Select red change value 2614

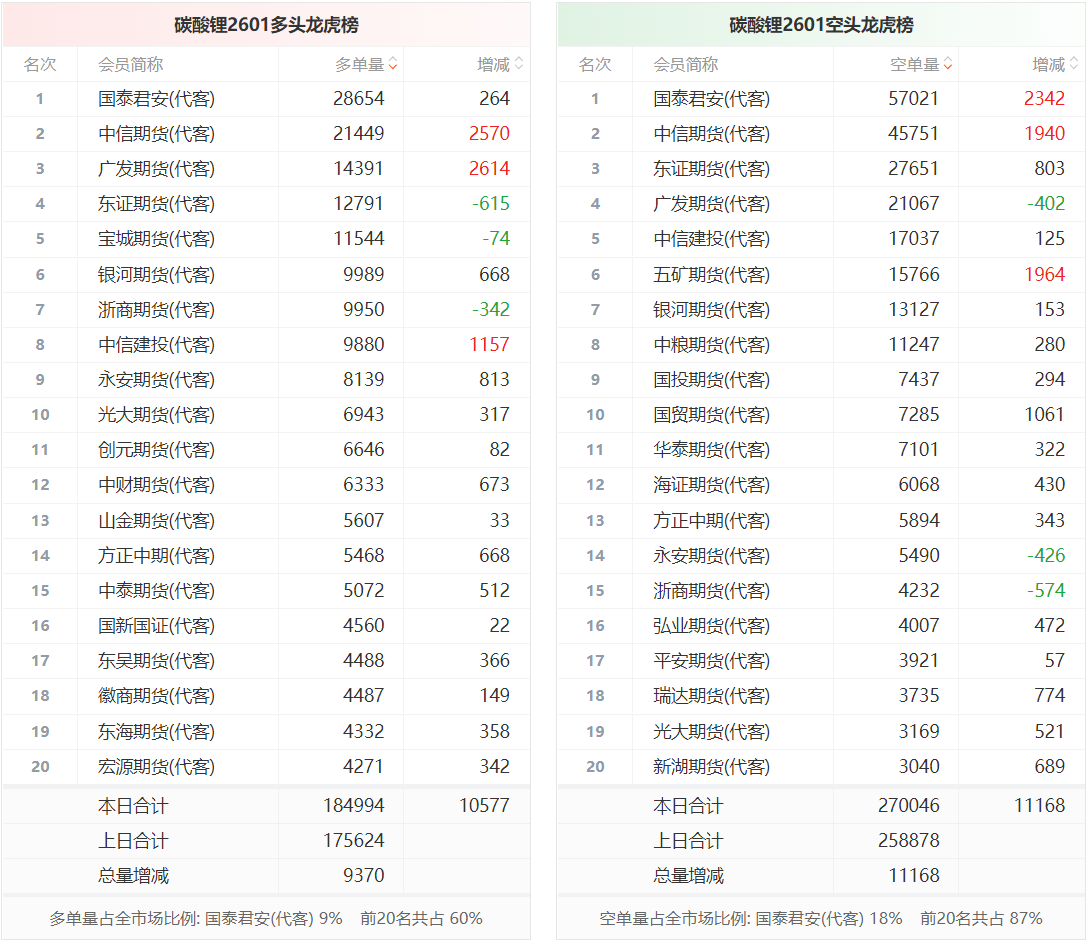[489, 169]
